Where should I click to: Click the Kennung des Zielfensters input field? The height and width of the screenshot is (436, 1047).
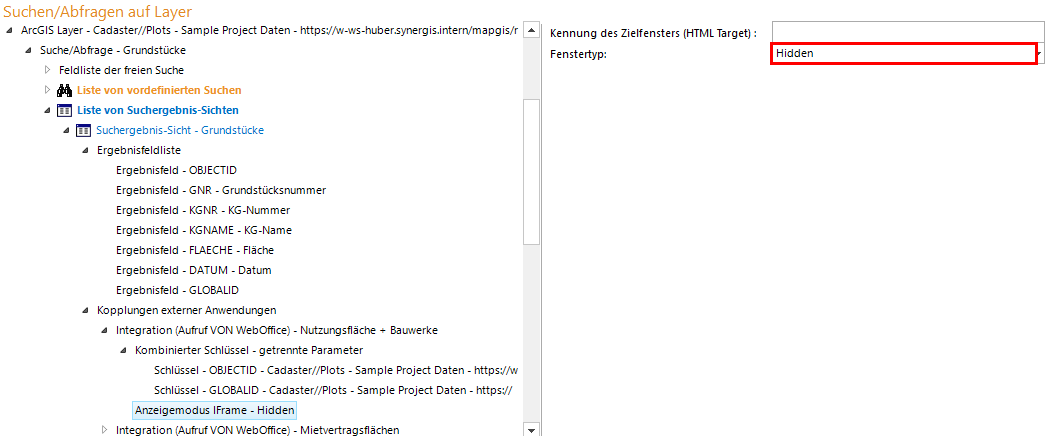pyautogui.click(x=907, y=33)
